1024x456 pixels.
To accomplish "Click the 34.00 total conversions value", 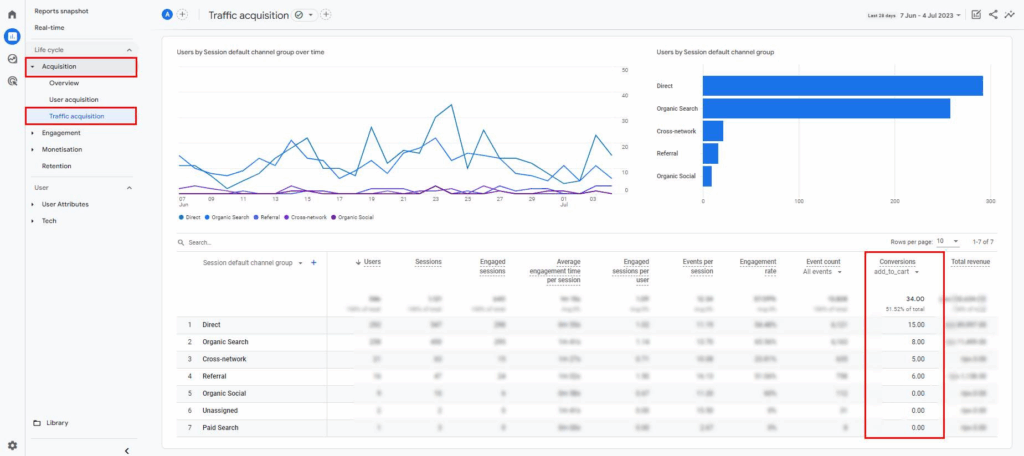I will click(915, 299).
